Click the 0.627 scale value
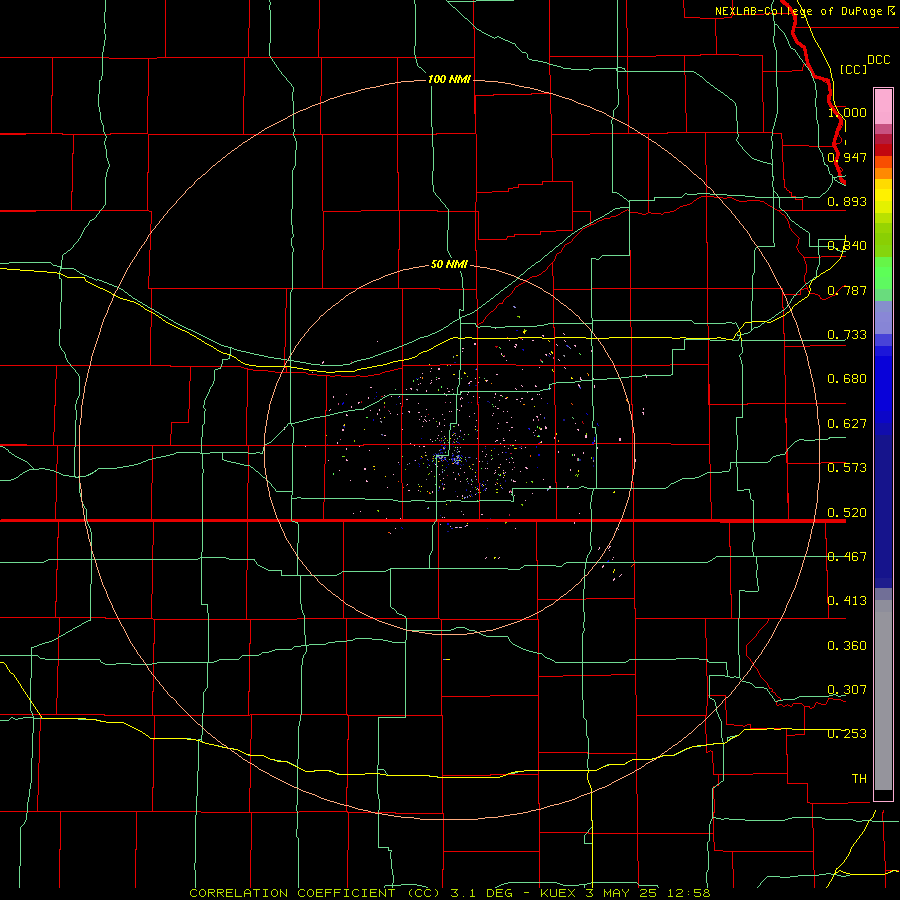Screen dimensions: 900x900 pos(847,424)
